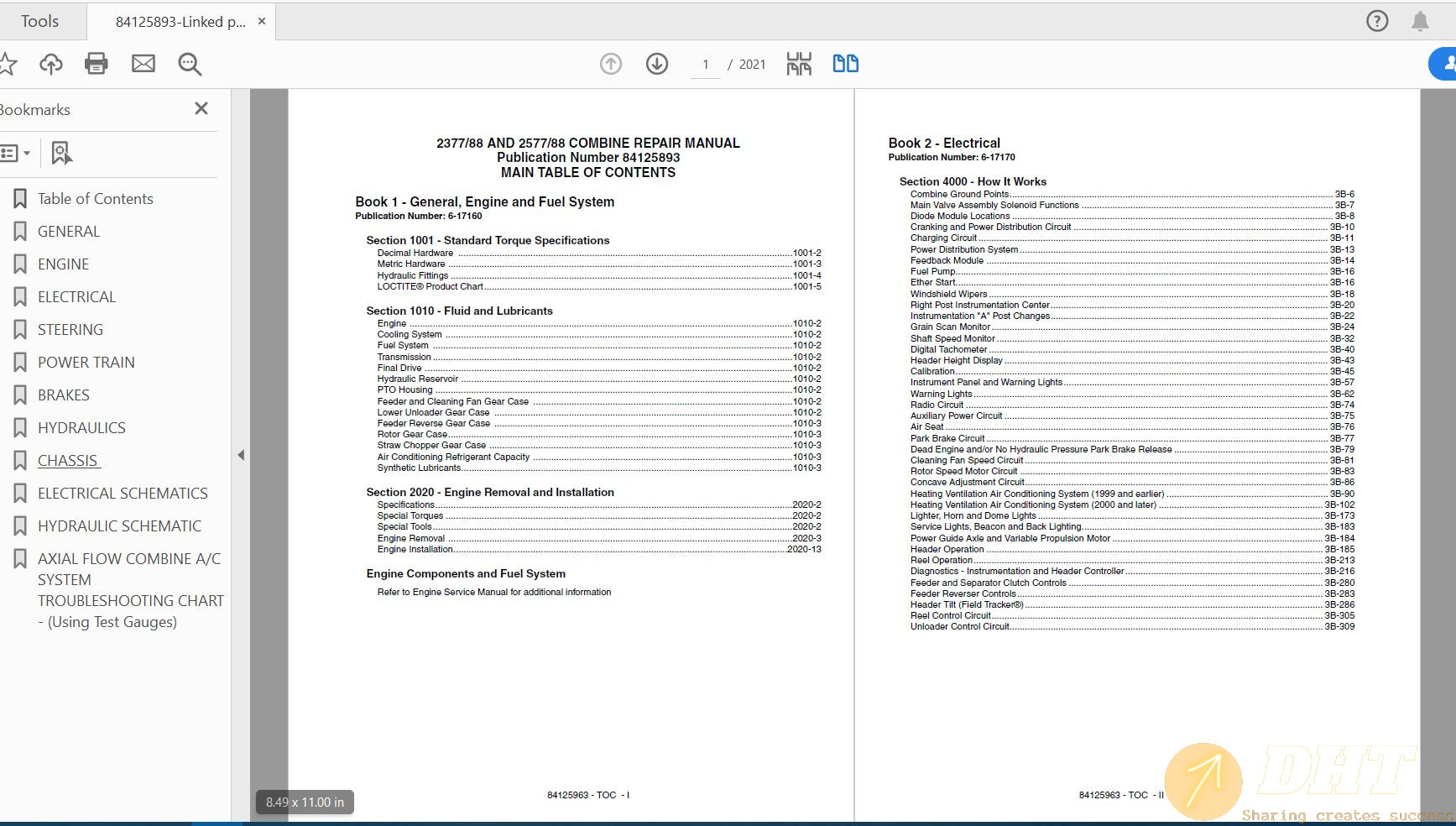1456x826 pixels.
Task: Email the PDF via the envelope icon
Action: [143, 64]
